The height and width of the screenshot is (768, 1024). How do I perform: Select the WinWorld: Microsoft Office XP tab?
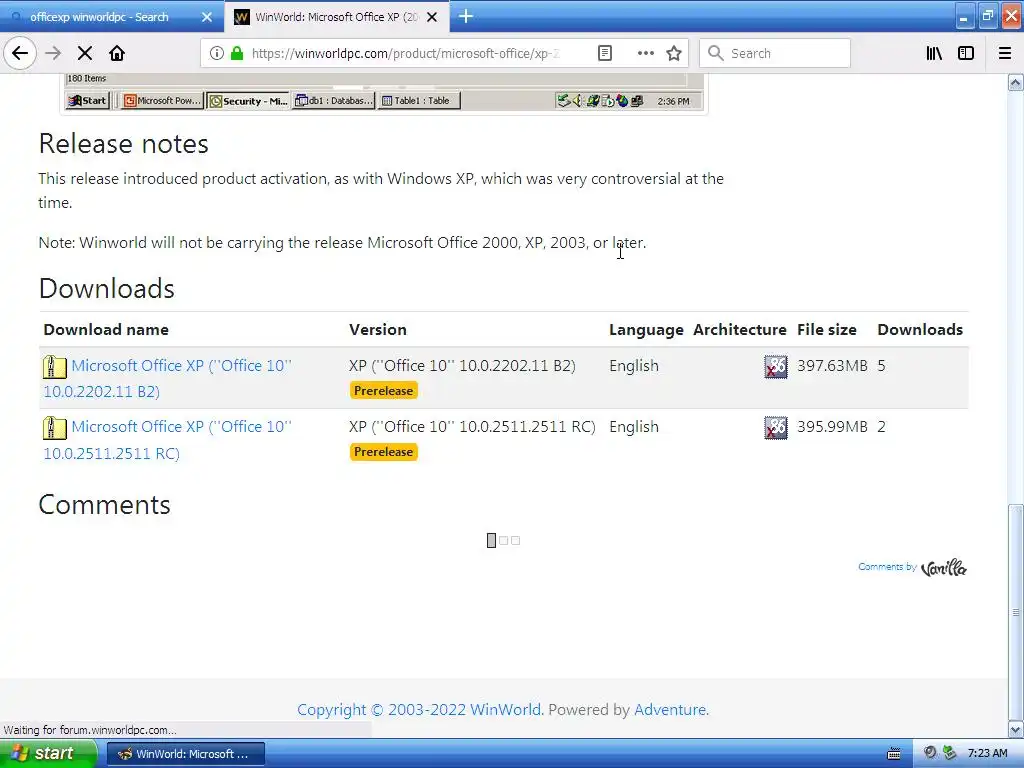pos(336,17)
